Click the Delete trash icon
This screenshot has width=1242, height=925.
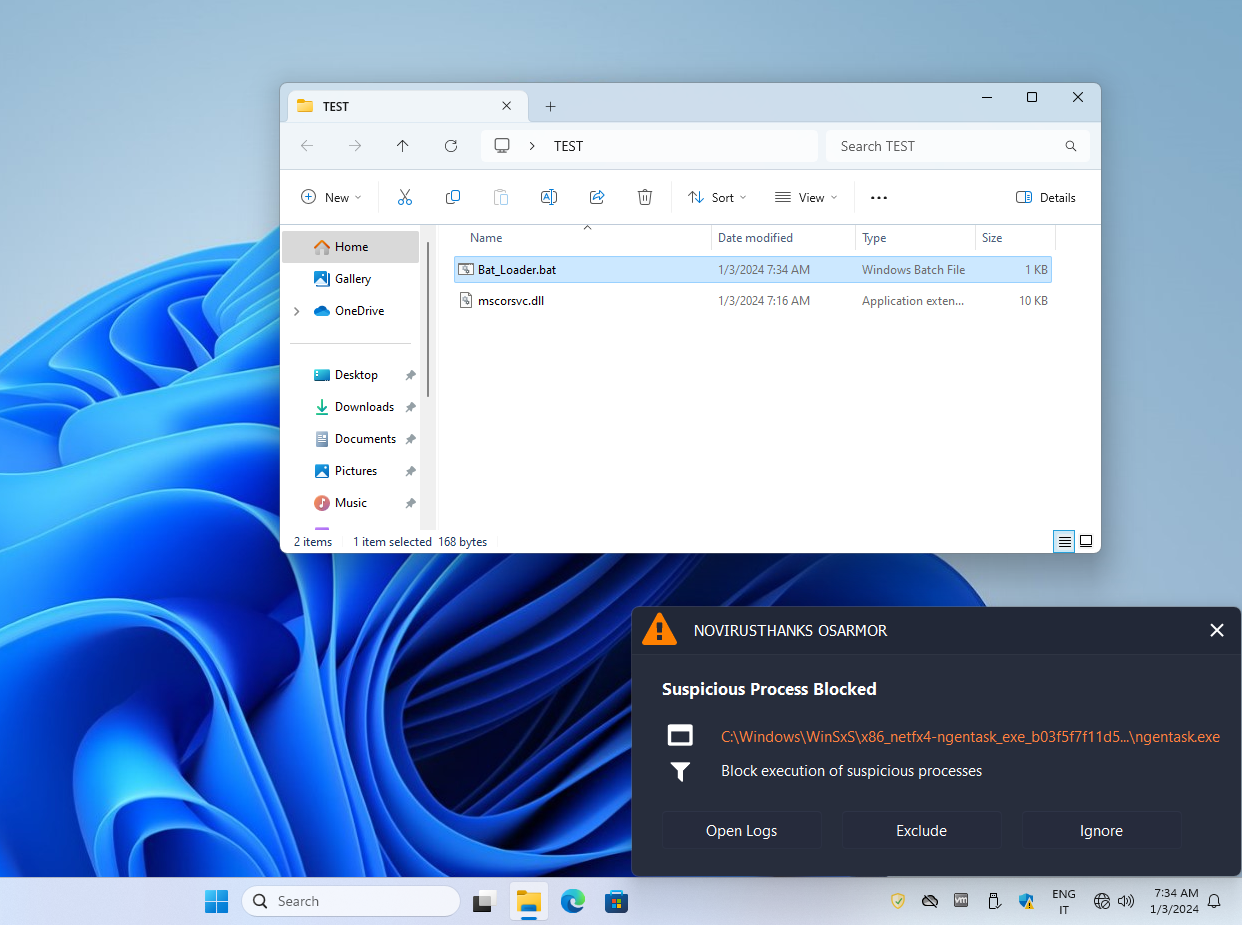[x=645, y=197]
